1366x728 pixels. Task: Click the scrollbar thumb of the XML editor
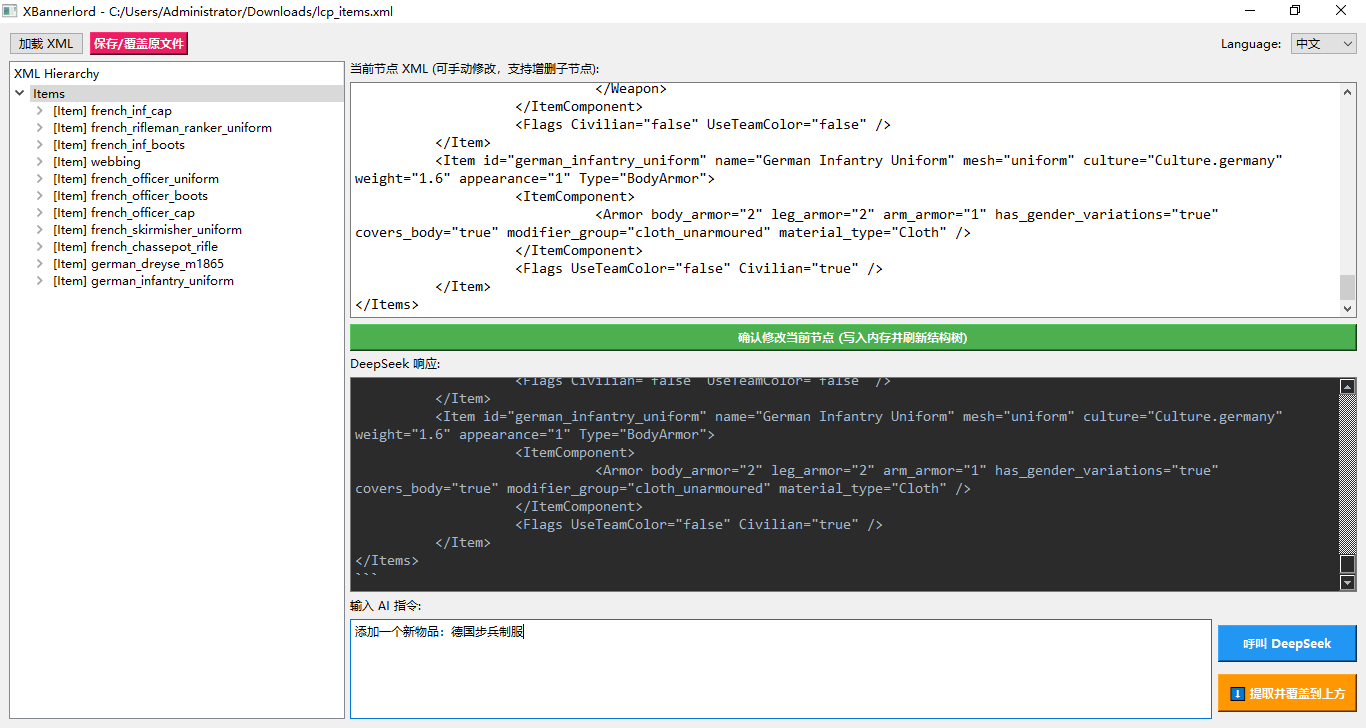1347,287
